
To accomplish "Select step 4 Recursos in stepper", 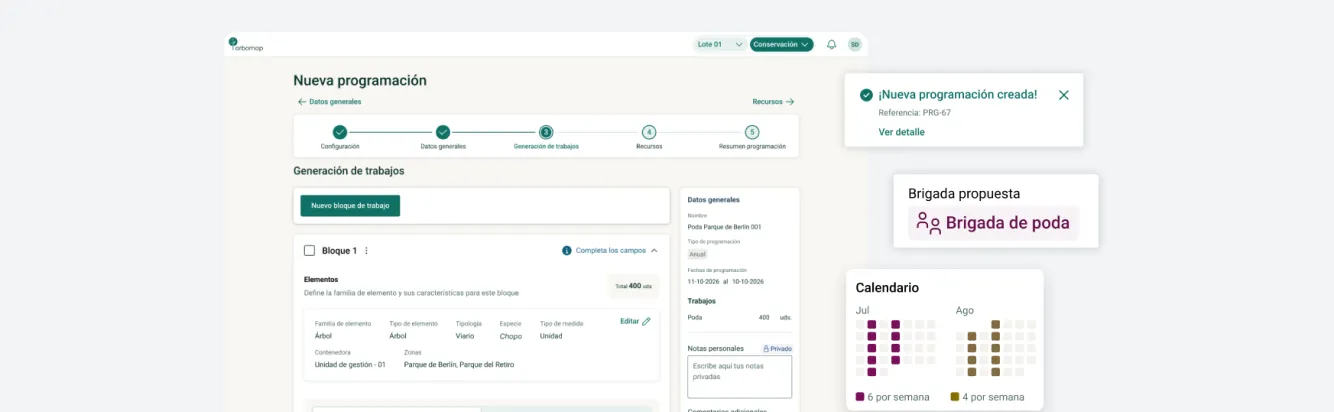I will pos(649,132).
